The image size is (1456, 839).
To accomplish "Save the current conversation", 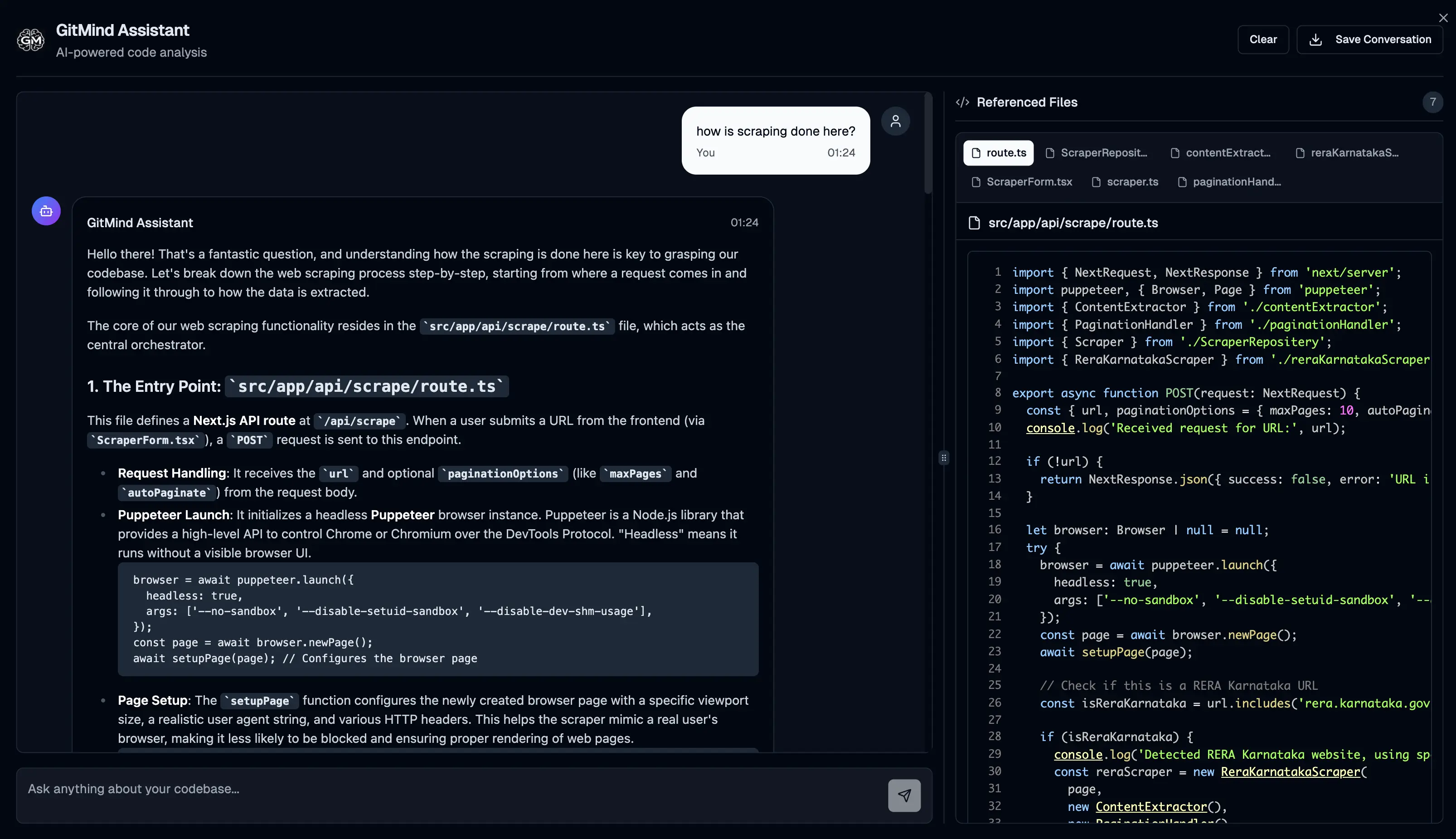I will (x=1369, y=39).
